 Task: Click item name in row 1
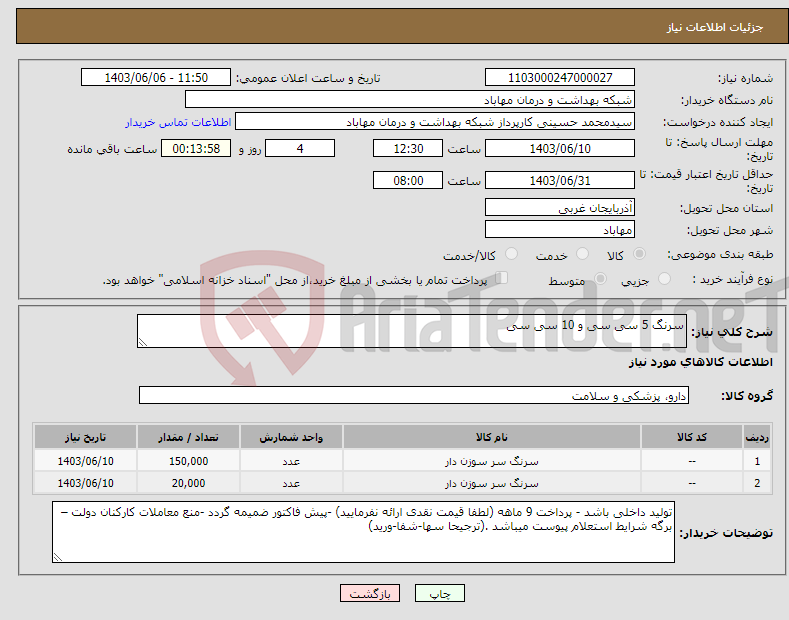tap(492, 461)
